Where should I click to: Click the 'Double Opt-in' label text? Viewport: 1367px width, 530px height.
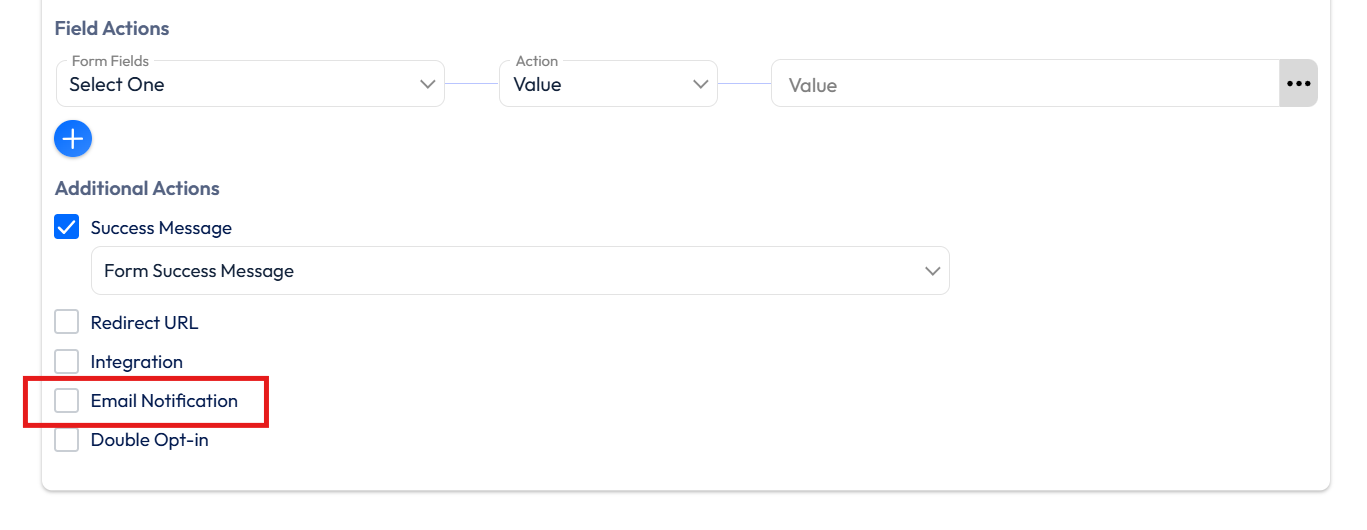(x=149, y=440)
